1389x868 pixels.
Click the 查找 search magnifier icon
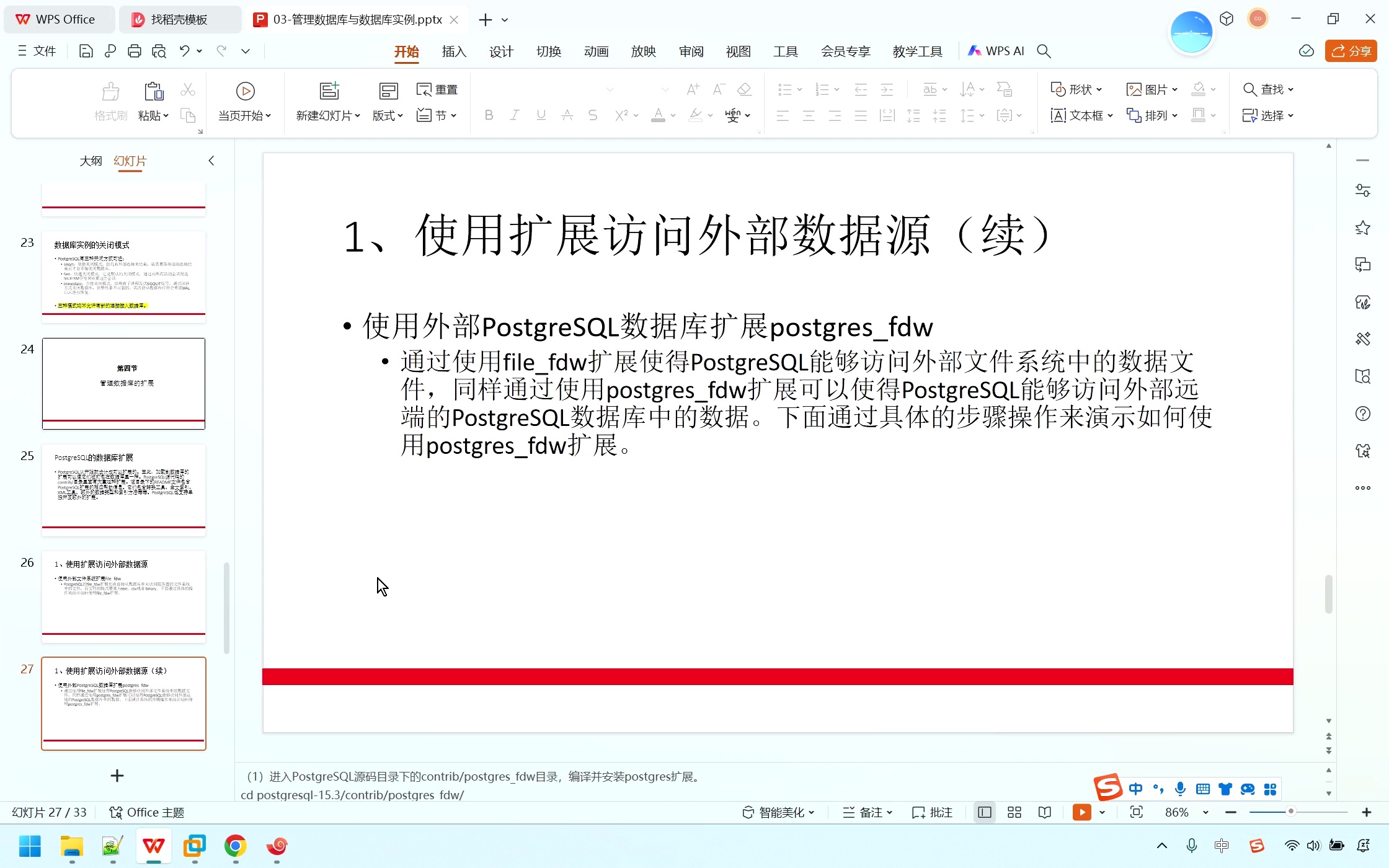(1251, 89)
